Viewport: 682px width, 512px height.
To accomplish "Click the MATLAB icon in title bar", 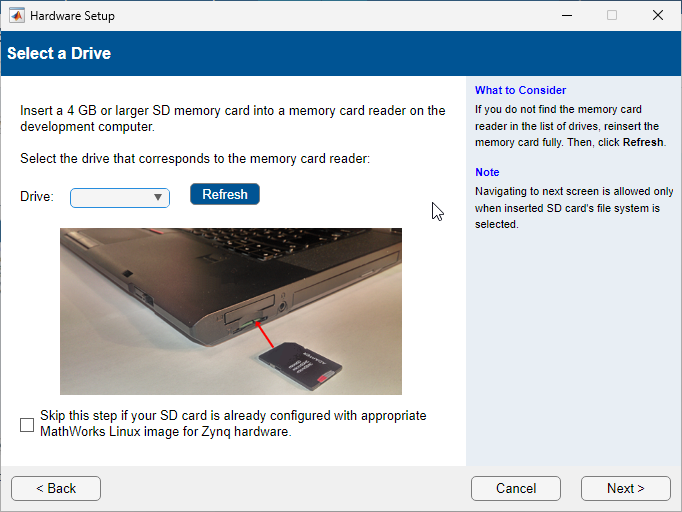I will [16, 16].
